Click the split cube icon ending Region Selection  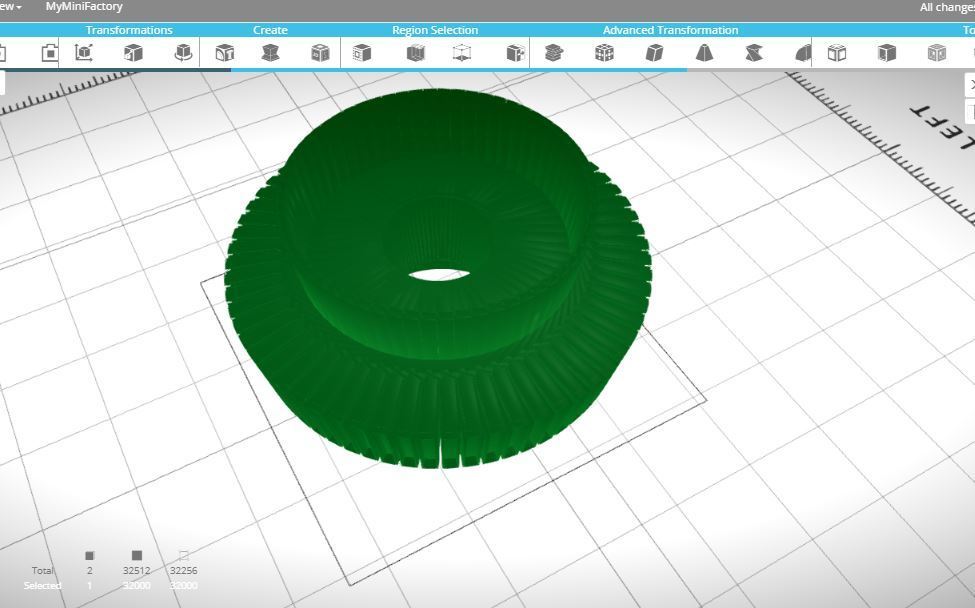515,53
